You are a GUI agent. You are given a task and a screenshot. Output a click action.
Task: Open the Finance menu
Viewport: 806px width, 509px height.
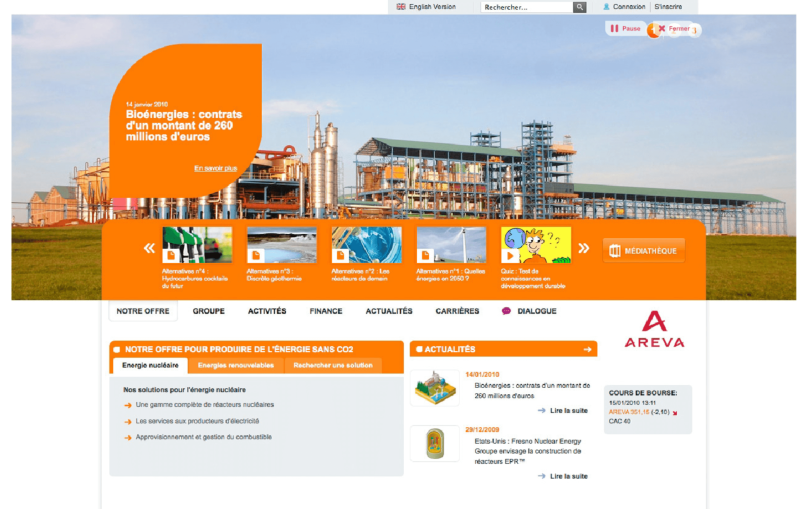326,311
